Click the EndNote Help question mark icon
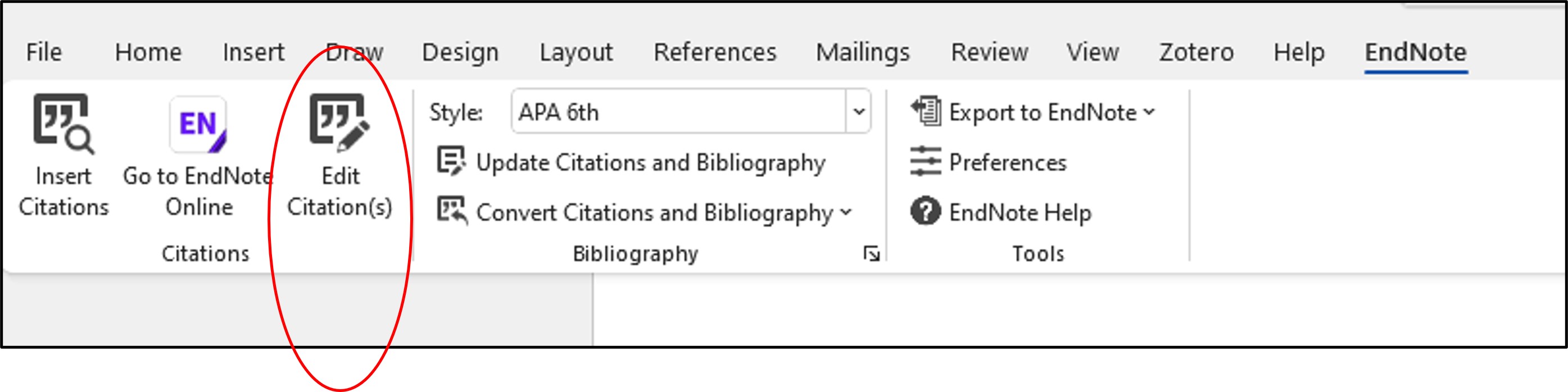 coord(926,211)
